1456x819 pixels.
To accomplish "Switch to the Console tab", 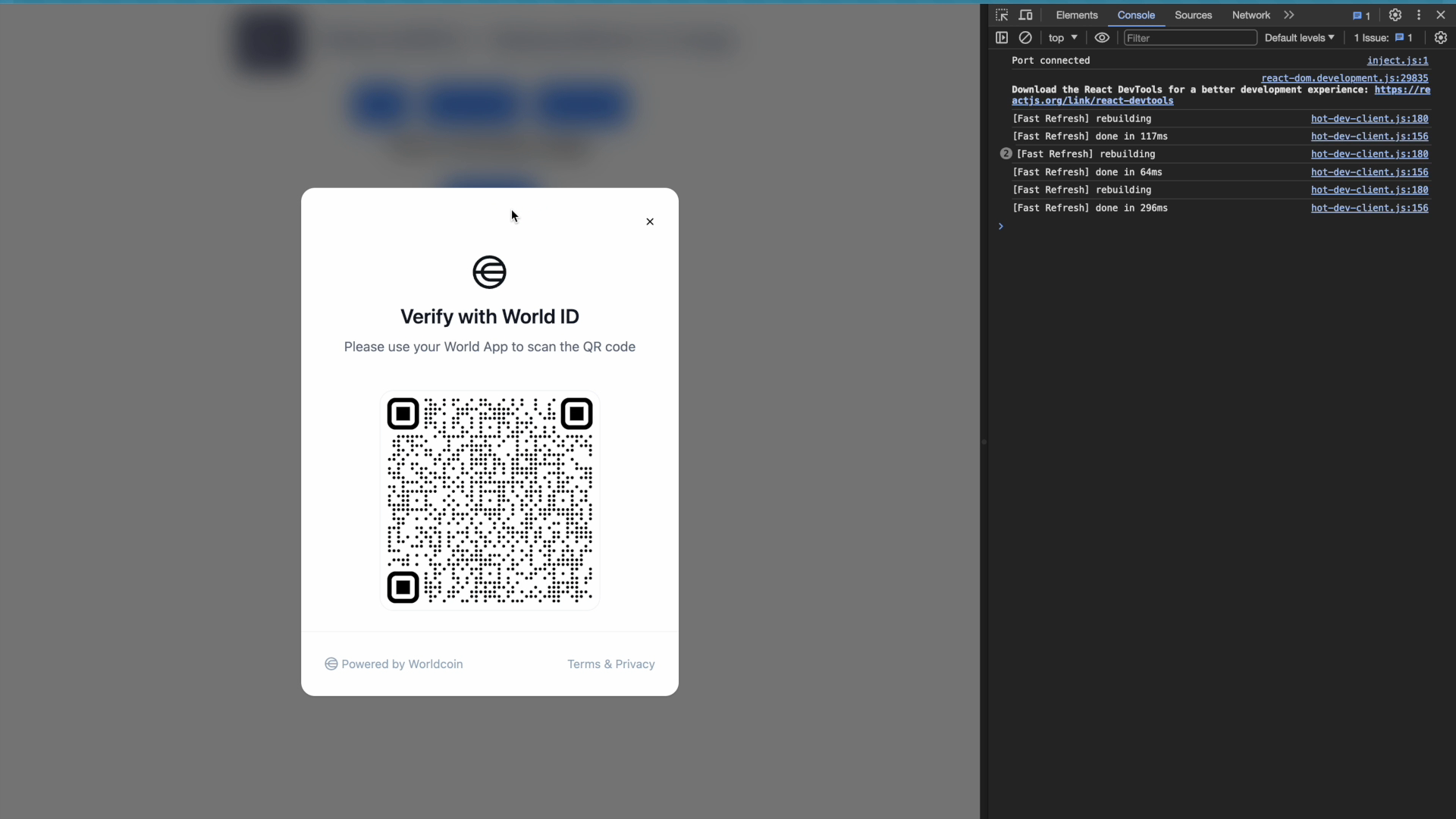I will (1136, 15).
